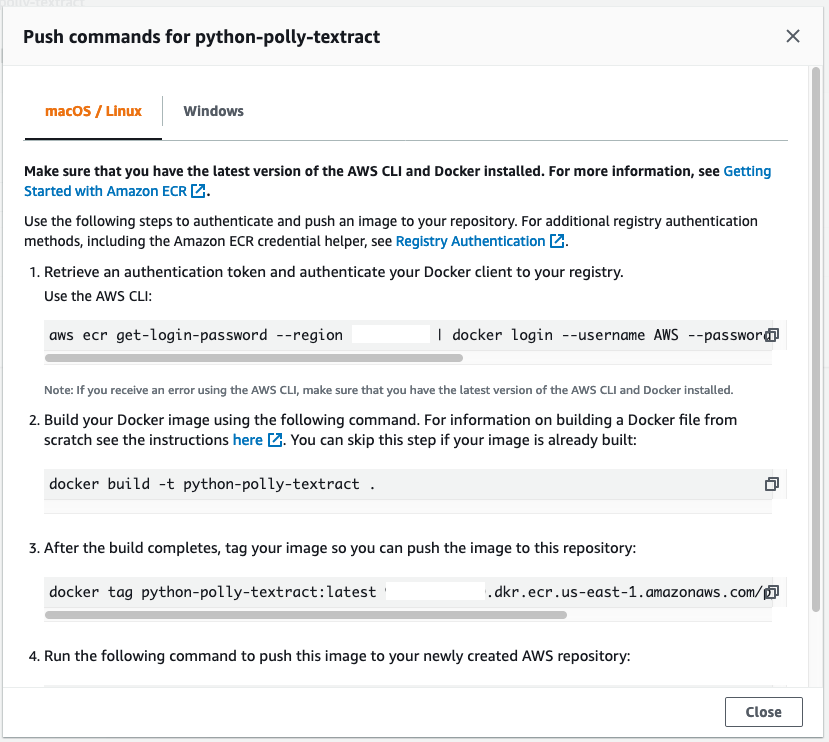Image resolution: width=829 pixels, height=742 pixels.
Task: Copy the docker tag command
Action: tap(772, 592)
